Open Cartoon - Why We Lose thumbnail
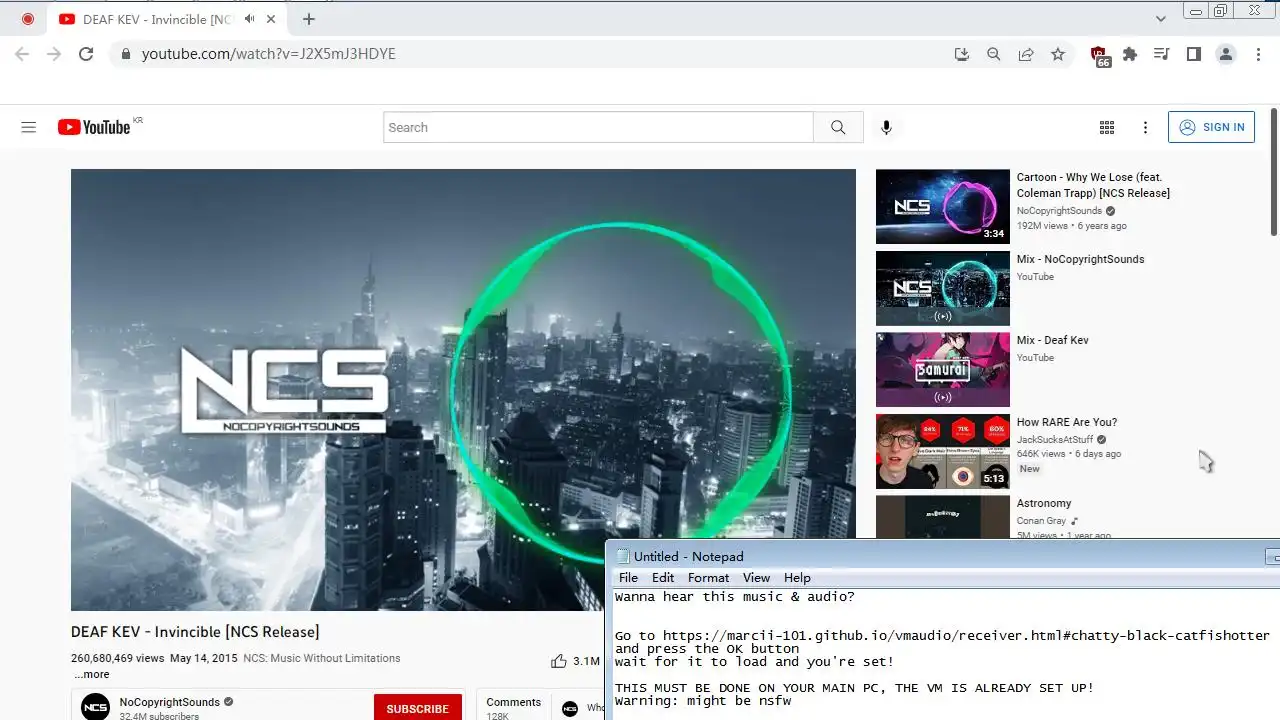This screenshot has height=720, width=1280. tap(943, 206)
